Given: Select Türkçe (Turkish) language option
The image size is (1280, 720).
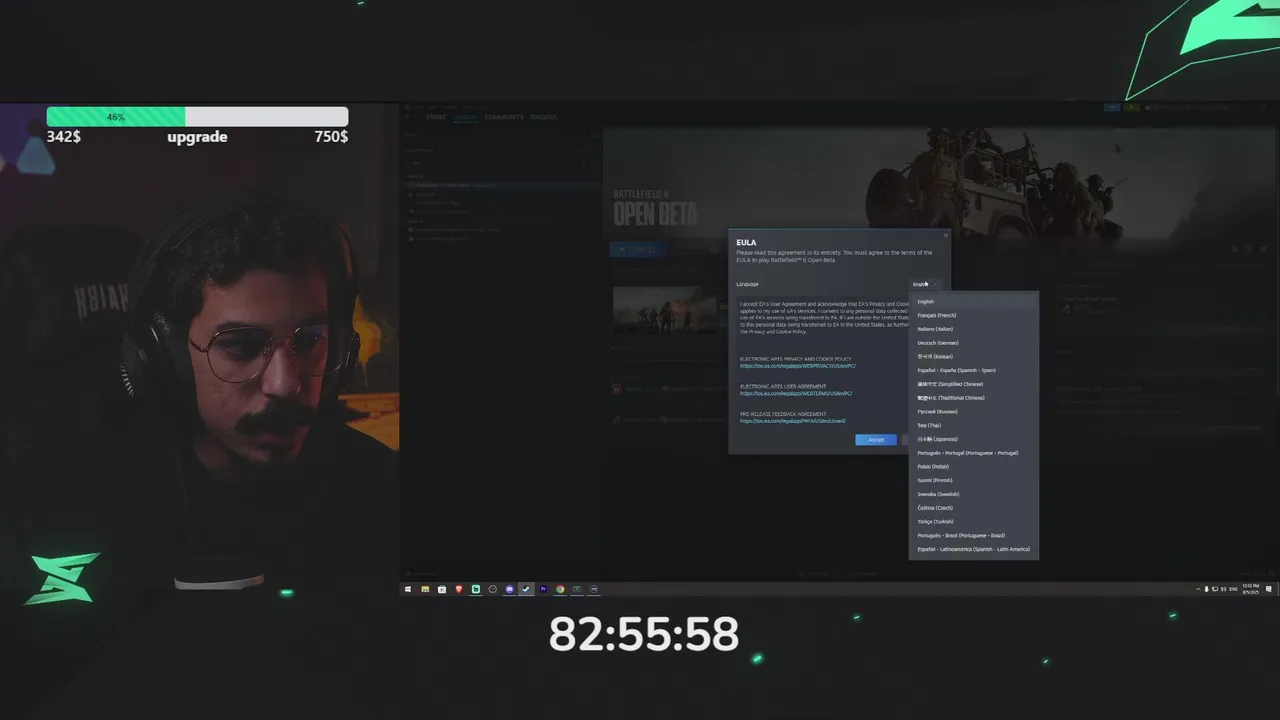Looking at the screenshot, I should (973, 521).
